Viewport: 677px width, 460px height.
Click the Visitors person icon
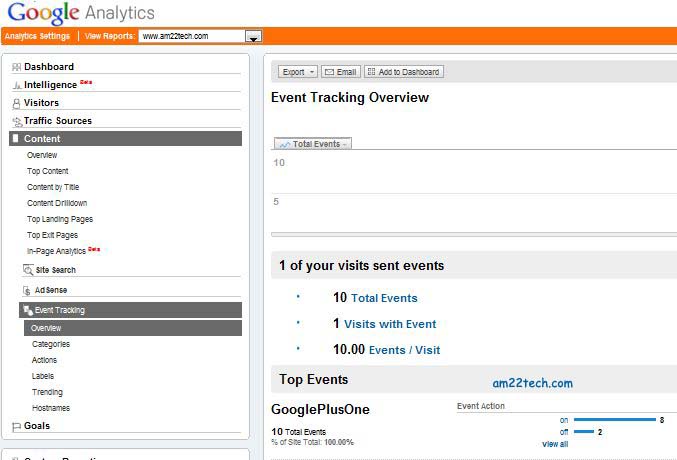click(16, 103)
